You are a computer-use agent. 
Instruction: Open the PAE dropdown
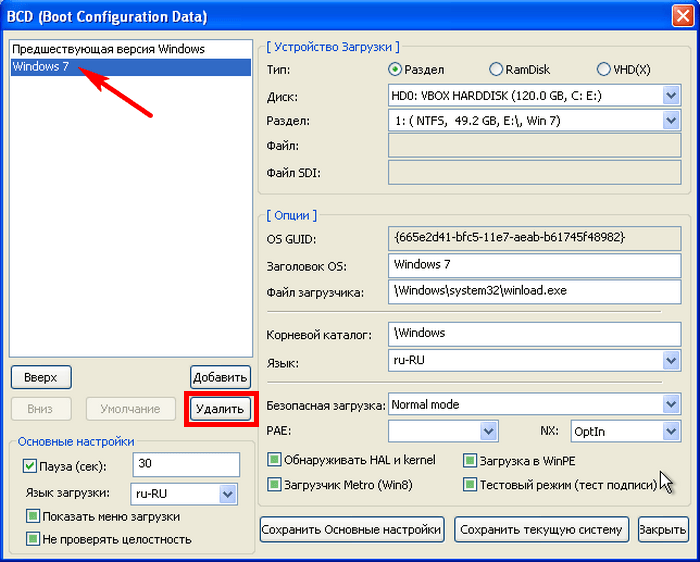(443, 431)
